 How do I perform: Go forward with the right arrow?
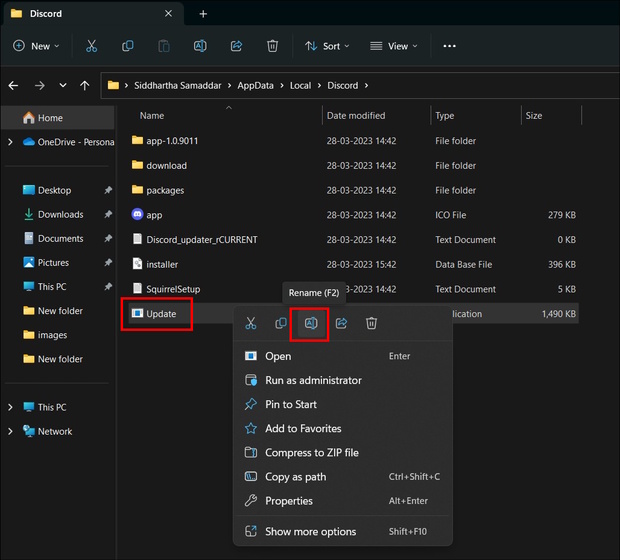point(40,85)
